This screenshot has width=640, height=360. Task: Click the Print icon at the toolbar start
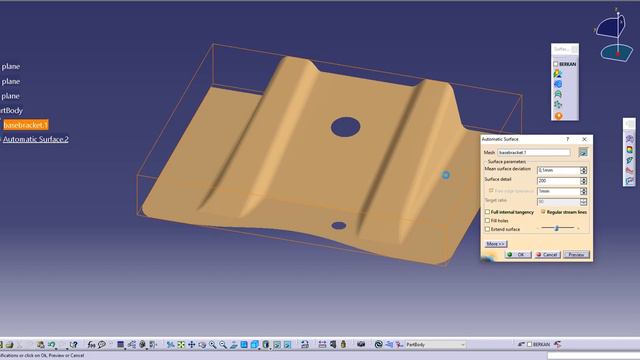click(x=9, y=345)
